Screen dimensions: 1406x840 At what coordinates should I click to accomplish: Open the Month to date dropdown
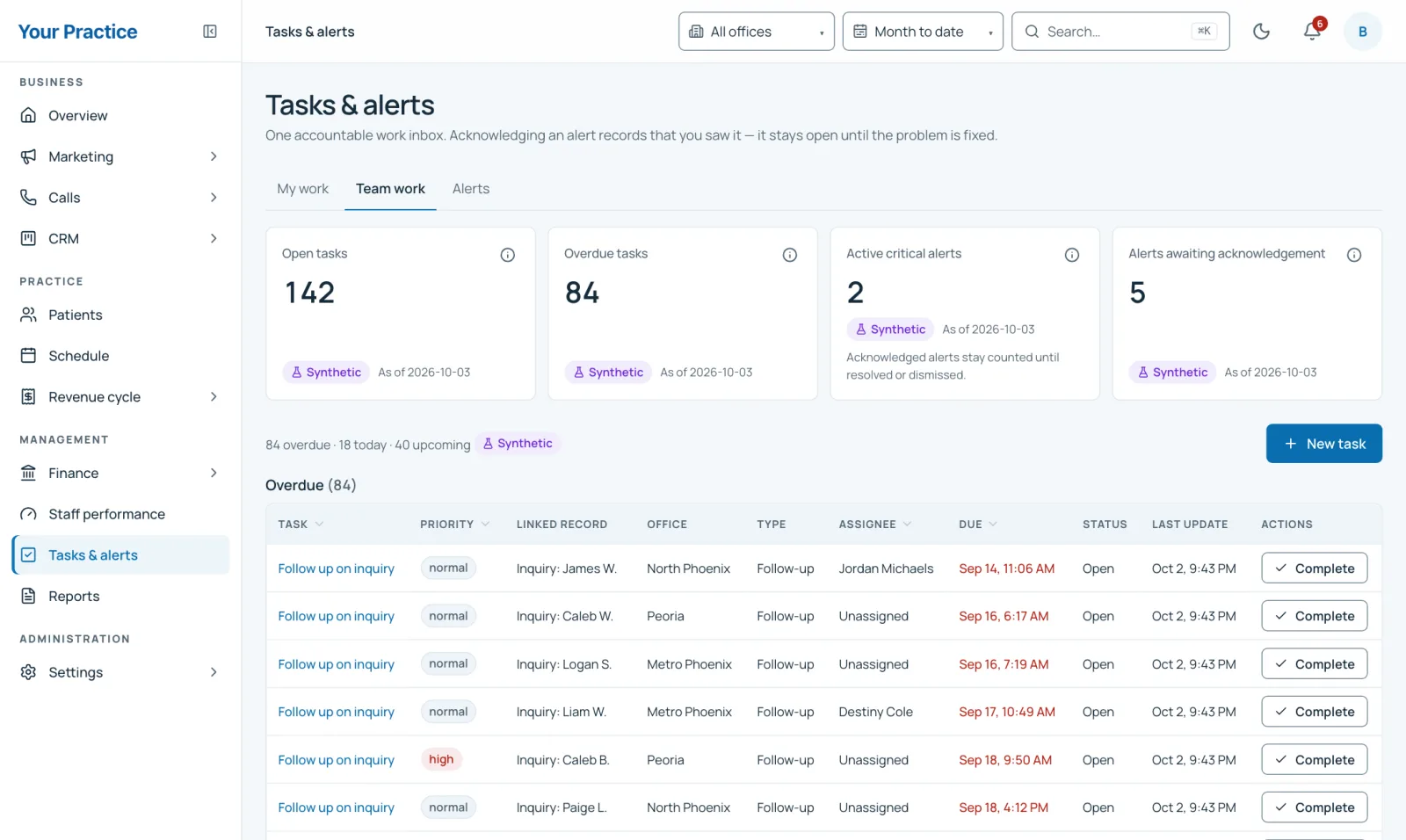(x=923, y=32)
